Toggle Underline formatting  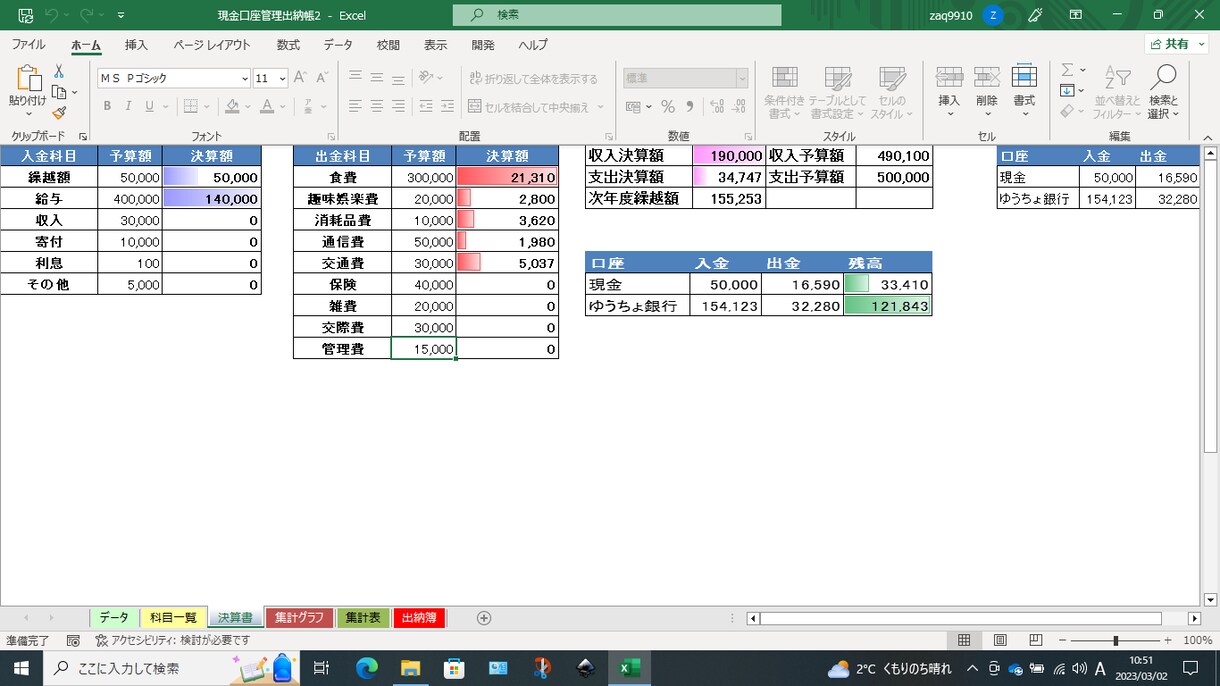[x=150, y=106]
